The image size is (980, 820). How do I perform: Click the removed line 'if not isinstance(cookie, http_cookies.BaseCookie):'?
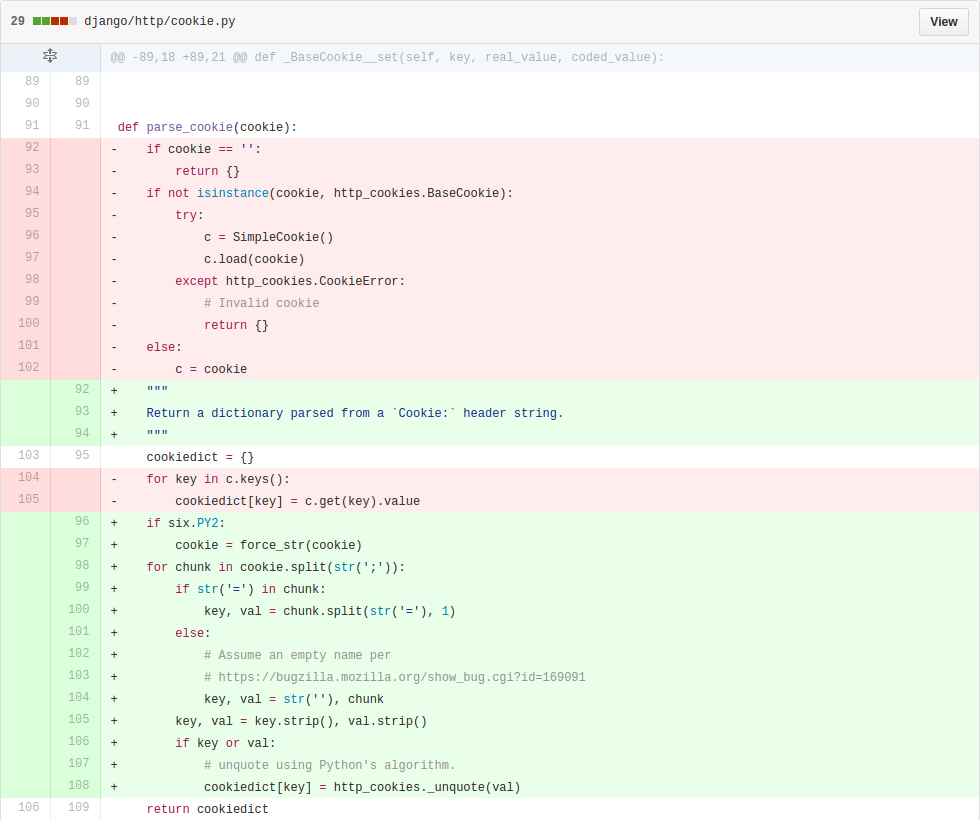pos(329,193)
